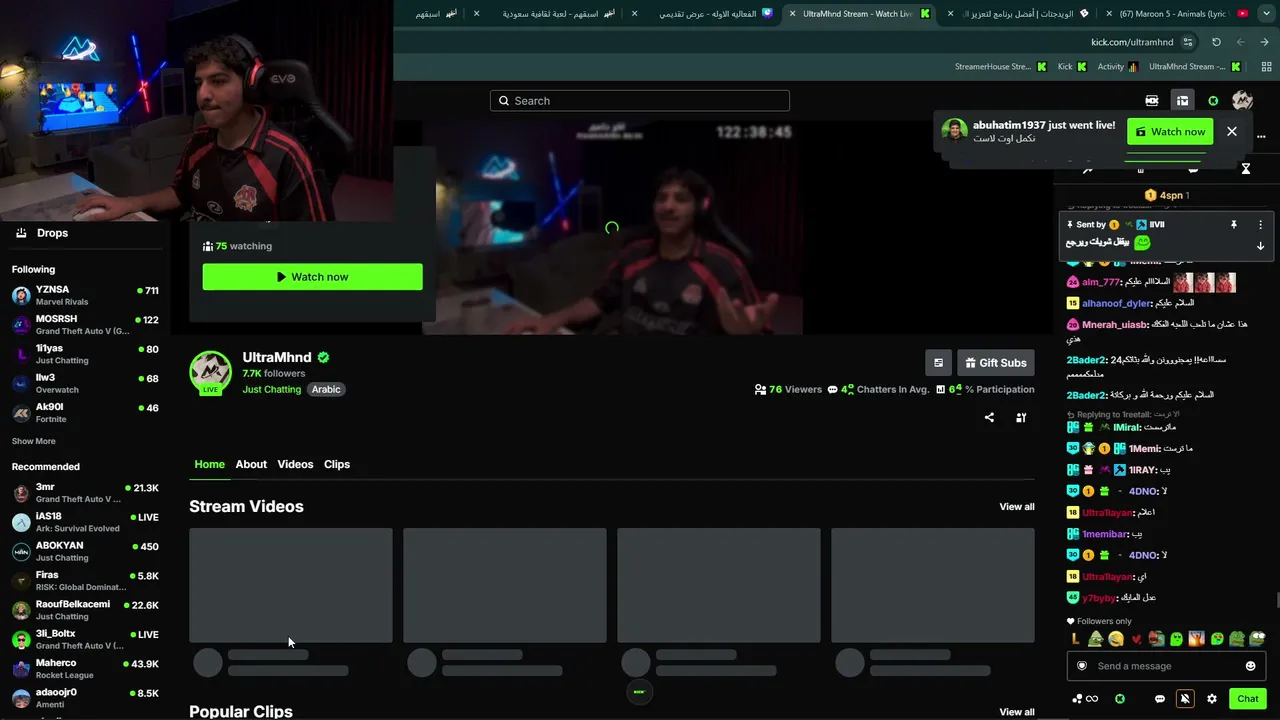This screenshot has width=1280, height=720.
Task: Click the chat bubble icon below message box
Action: coord(1160,699)
